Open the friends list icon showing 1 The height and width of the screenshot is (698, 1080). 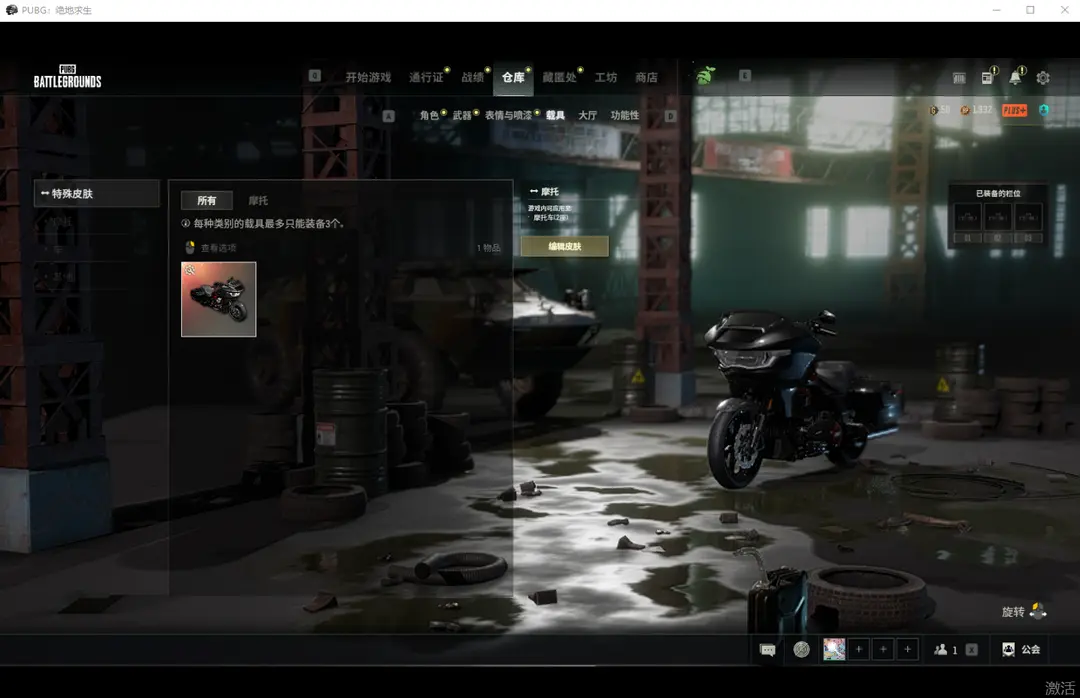(x=946, y=650)
